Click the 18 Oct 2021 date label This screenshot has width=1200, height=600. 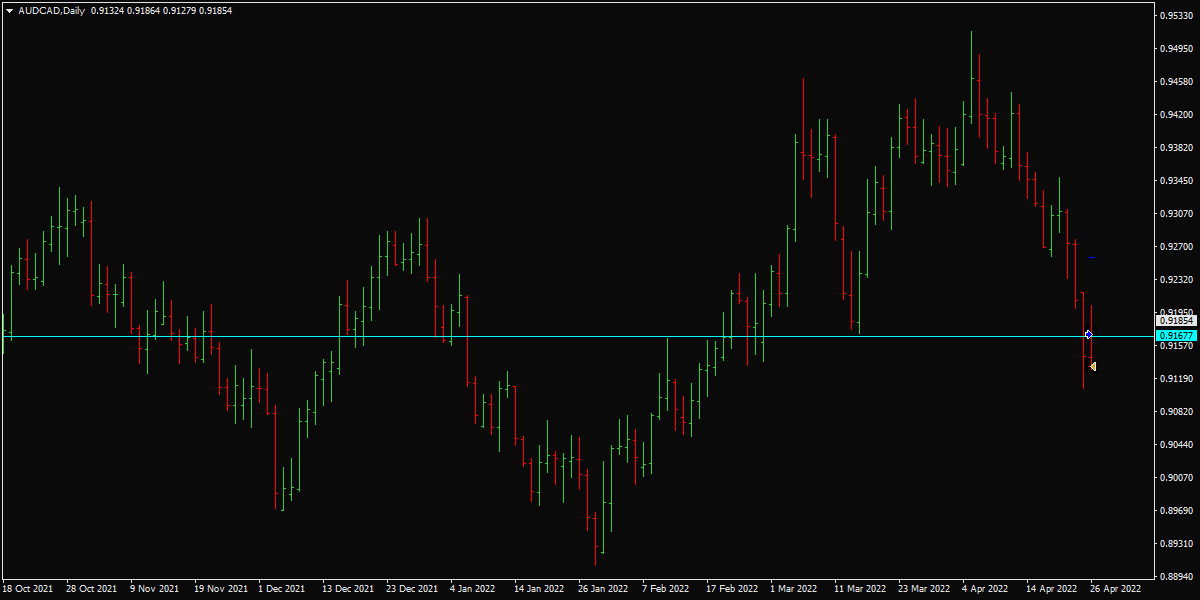[29, 589]
